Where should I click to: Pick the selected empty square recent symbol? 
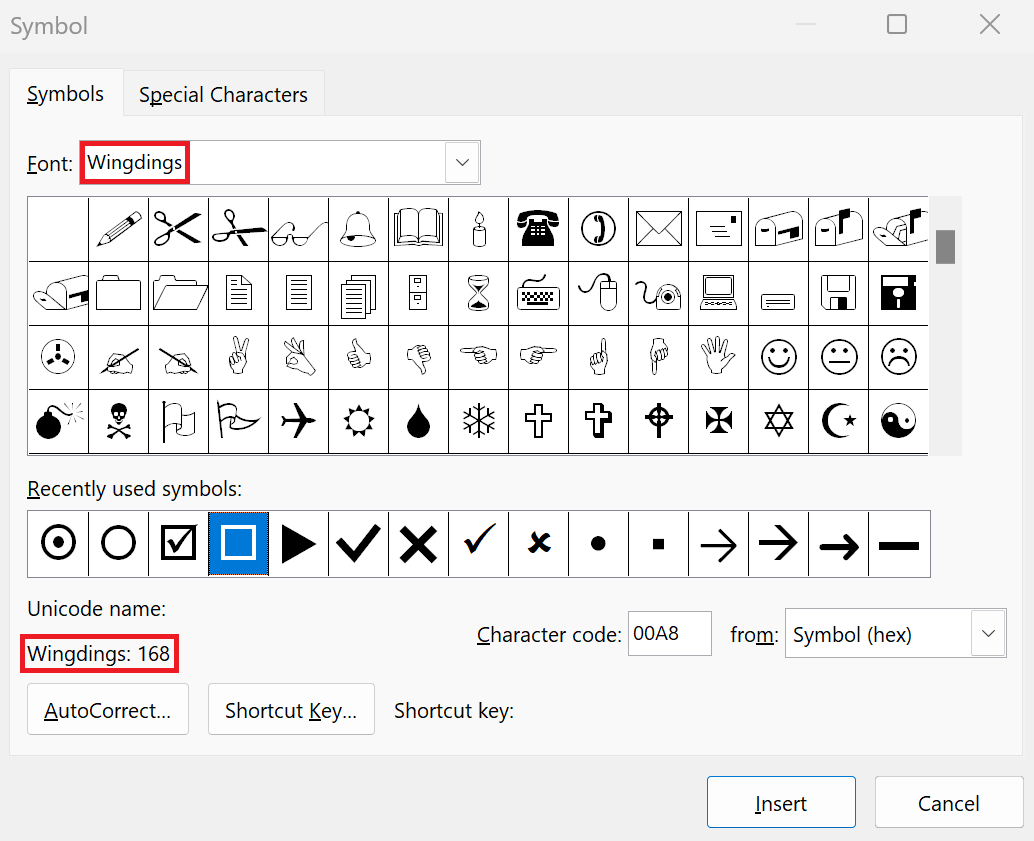click(x=238, y=544)
